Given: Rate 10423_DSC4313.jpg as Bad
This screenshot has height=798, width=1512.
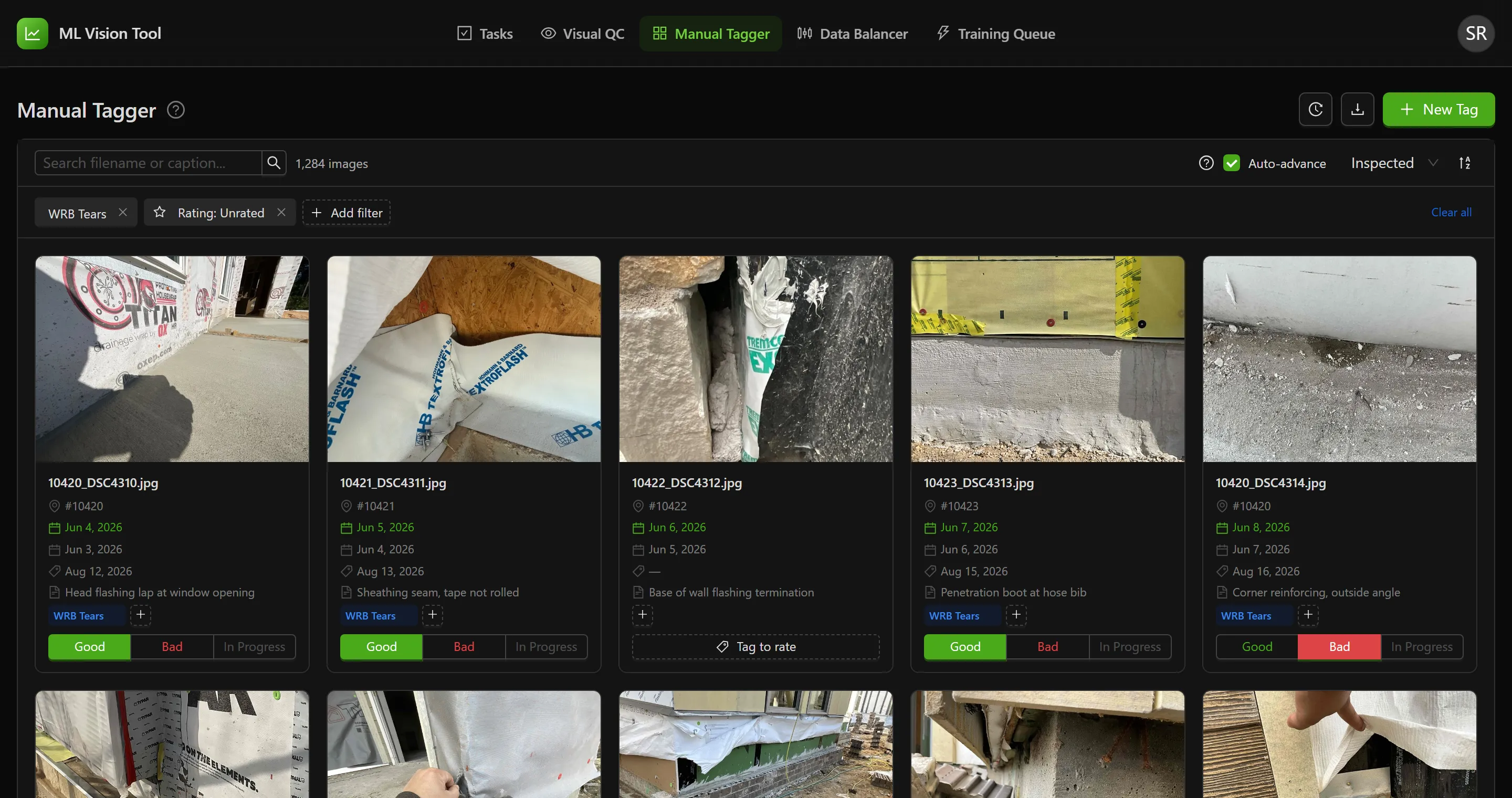Looking at the screenshot, I should [x=1048, y=647].
